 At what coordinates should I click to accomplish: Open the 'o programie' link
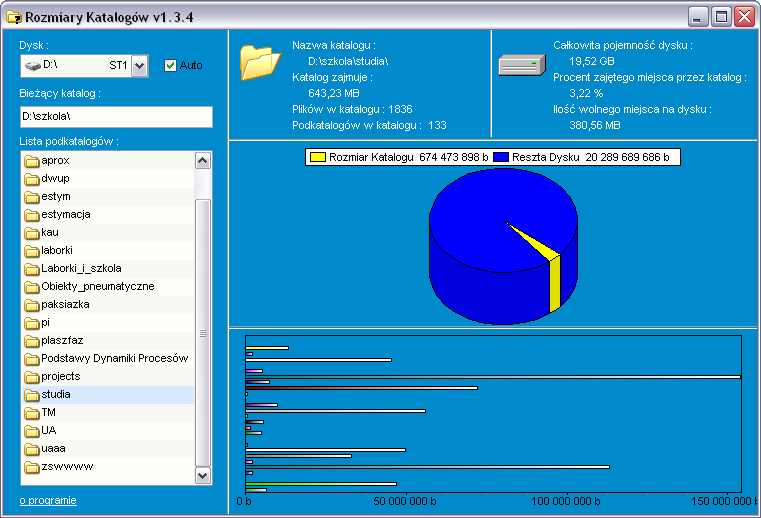pos(48,500)
